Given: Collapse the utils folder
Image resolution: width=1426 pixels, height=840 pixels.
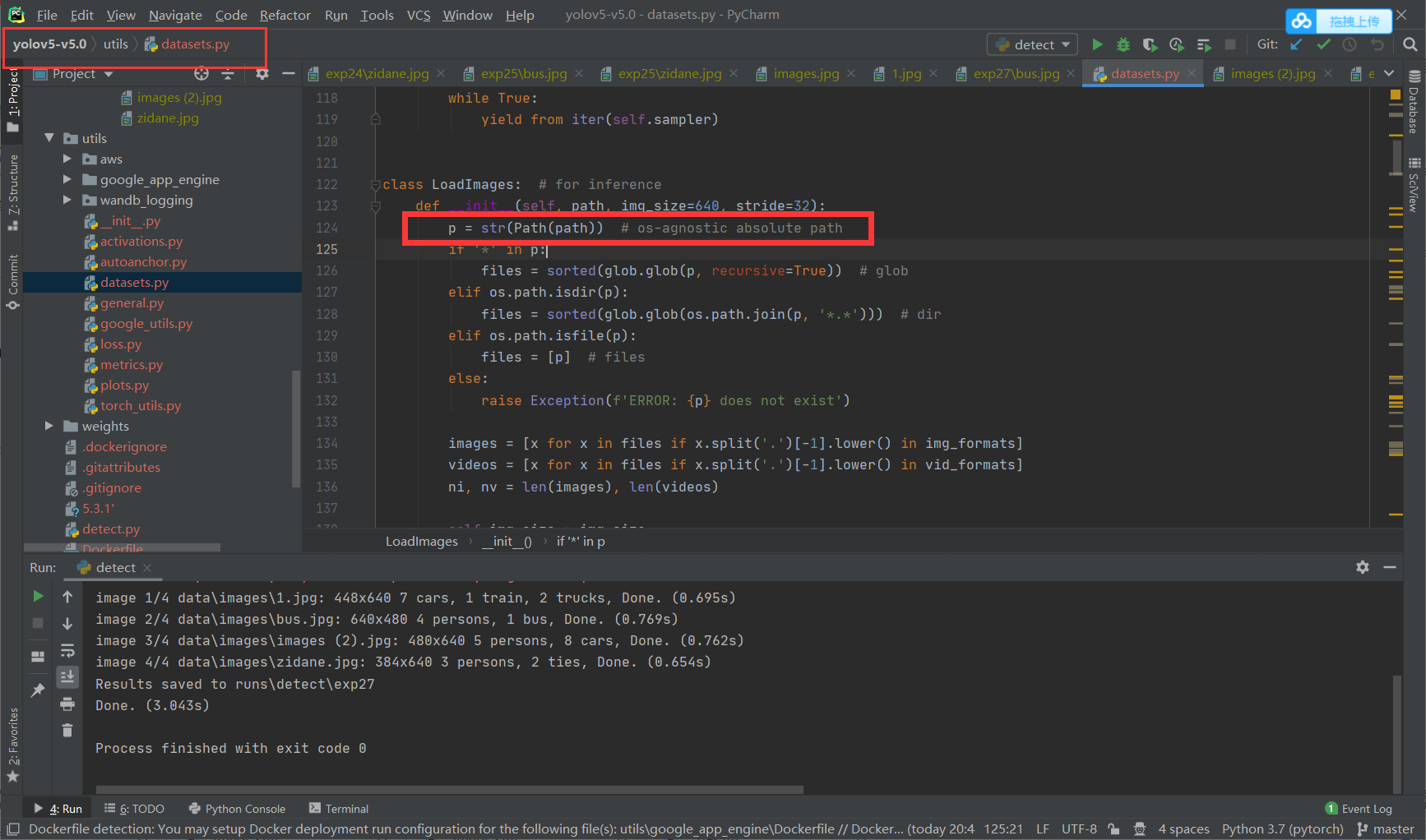Looking at the screenshot, I should point(49,138).
